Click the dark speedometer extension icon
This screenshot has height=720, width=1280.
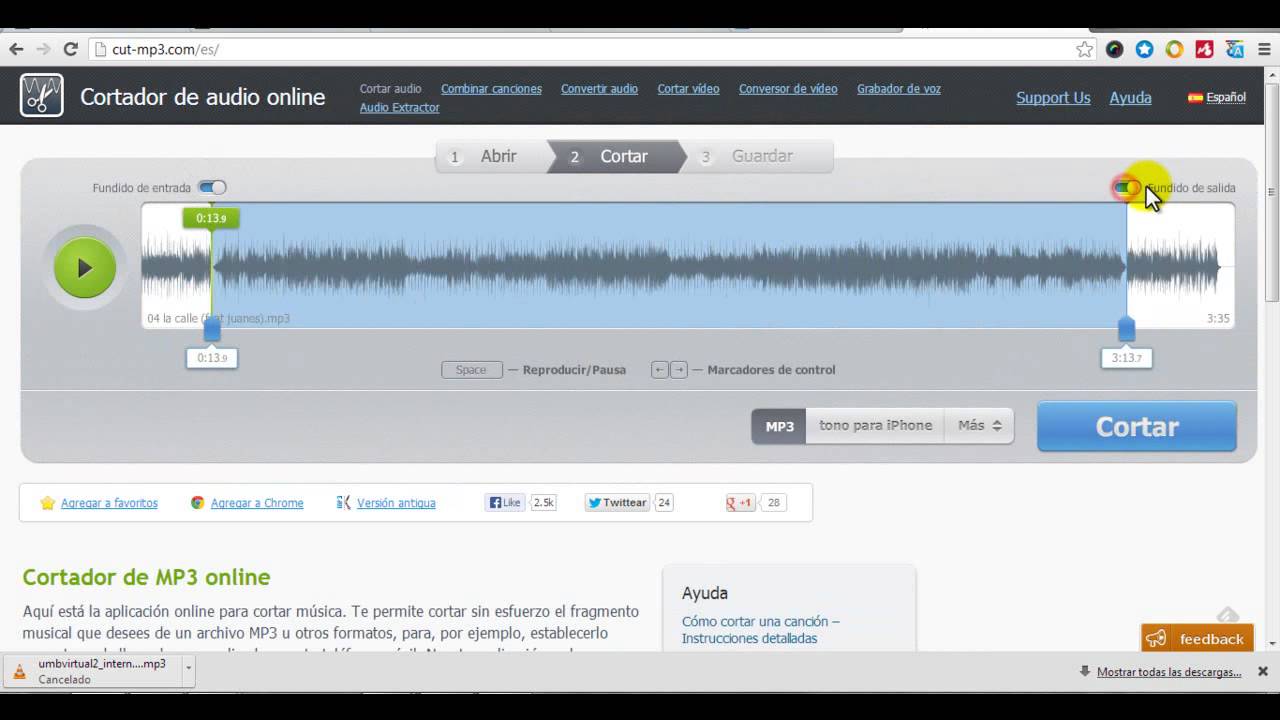1115,49
